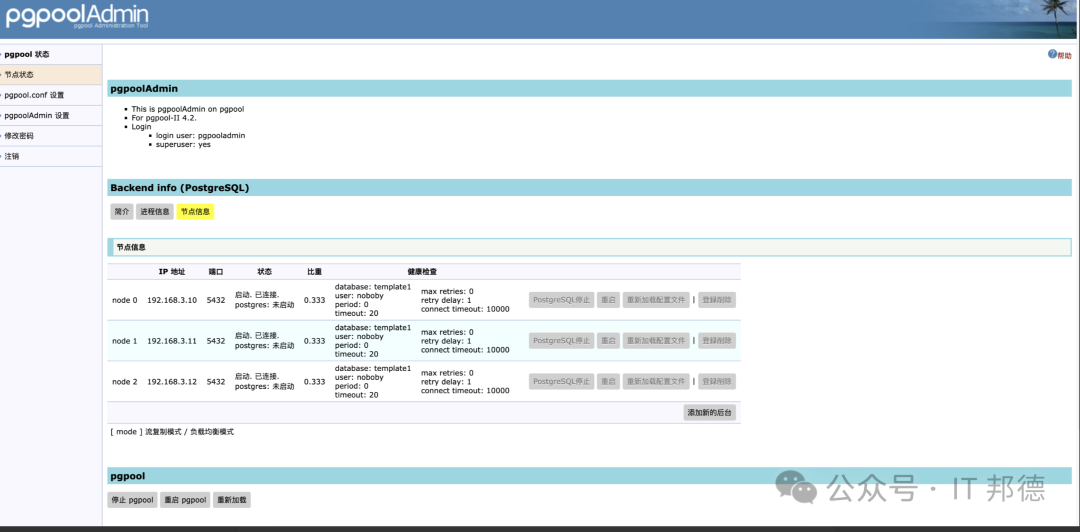Click the 重启 pgpool button

coord(185,500)
